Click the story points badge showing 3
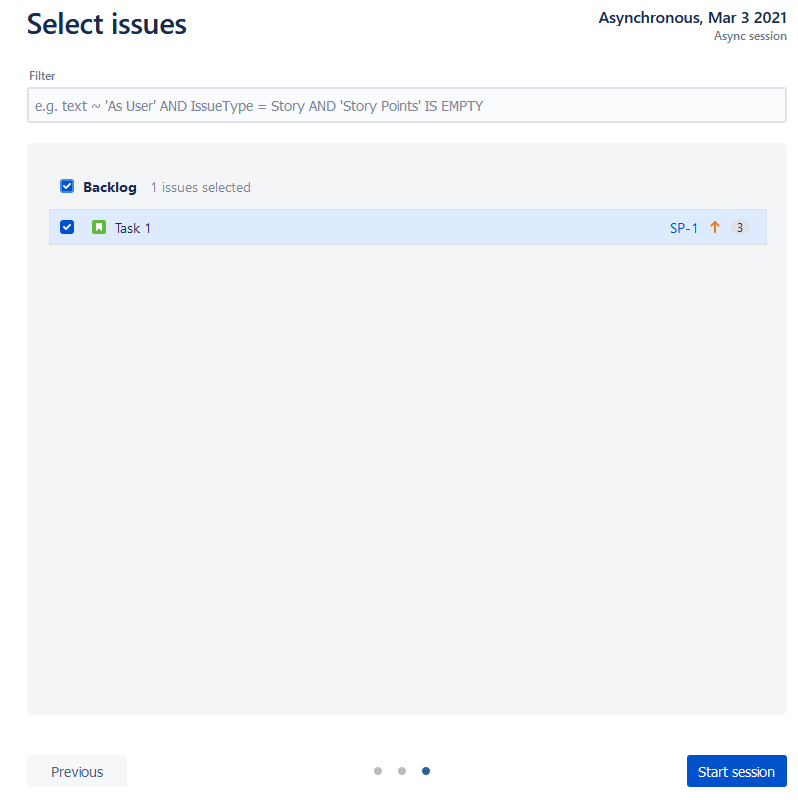Screen dimensions: 798x800 (739, 228)
